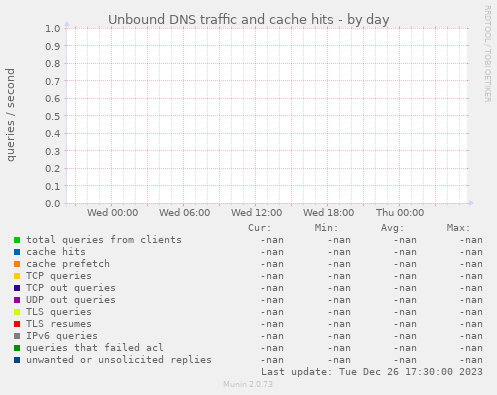Viewport: 497px width, 395px height.
Task: Click the 0.0 value on the y-axis
Action: (x=53, y=203)
